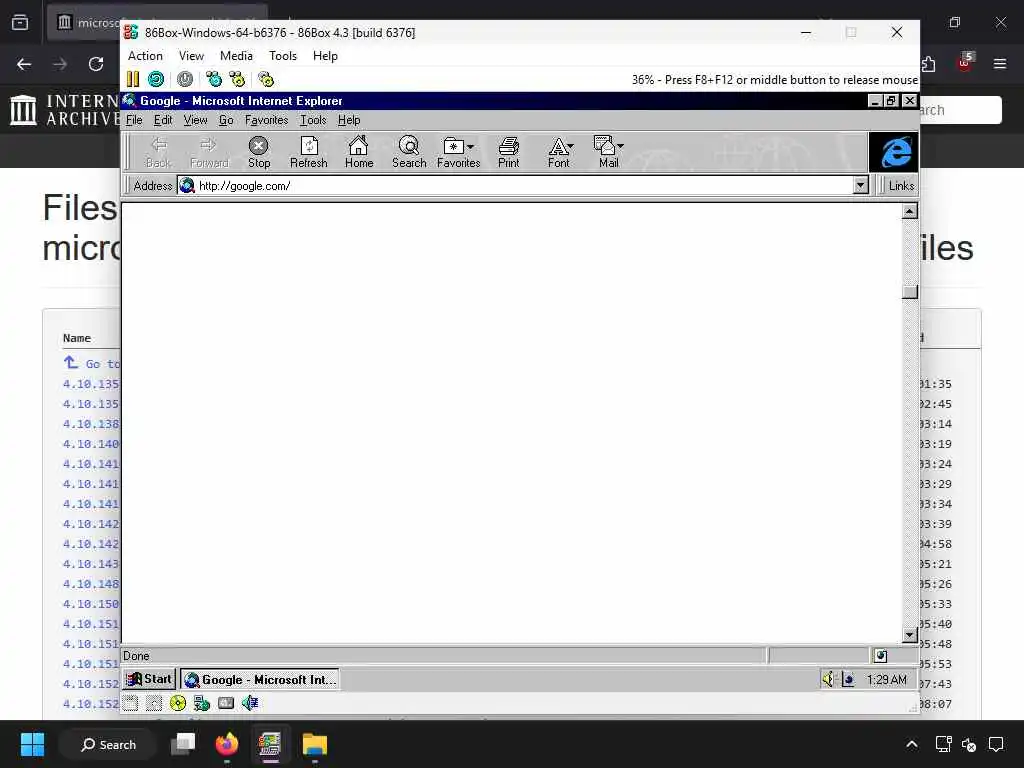Screen dimensions: 1024x768
Task: Click the 4.10.148 link in Internet Archive list
Action: pyautogui.click(x=91, y=584)
